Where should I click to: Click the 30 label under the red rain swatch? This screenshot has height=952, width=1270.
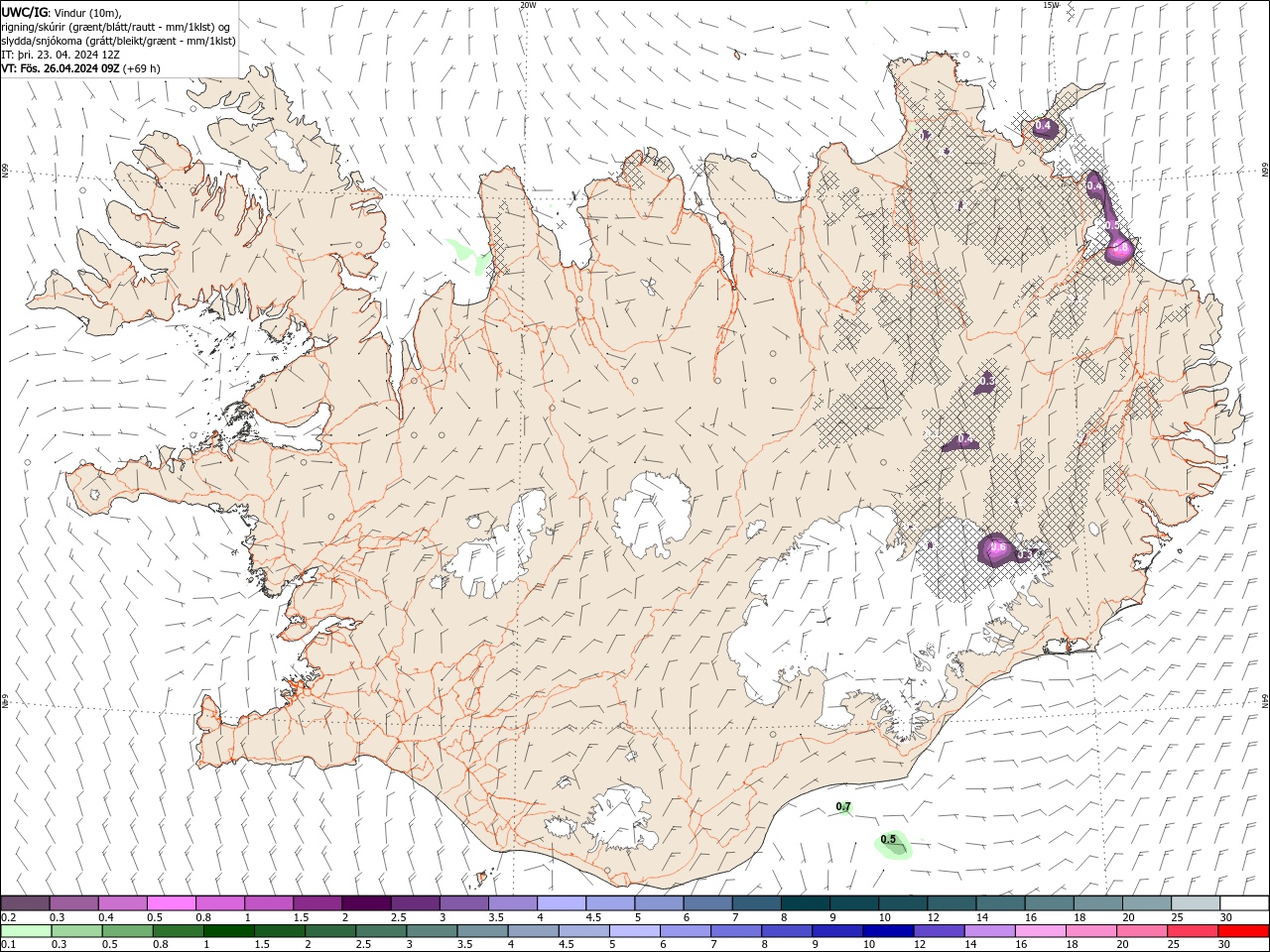(x=1225, y=944)
